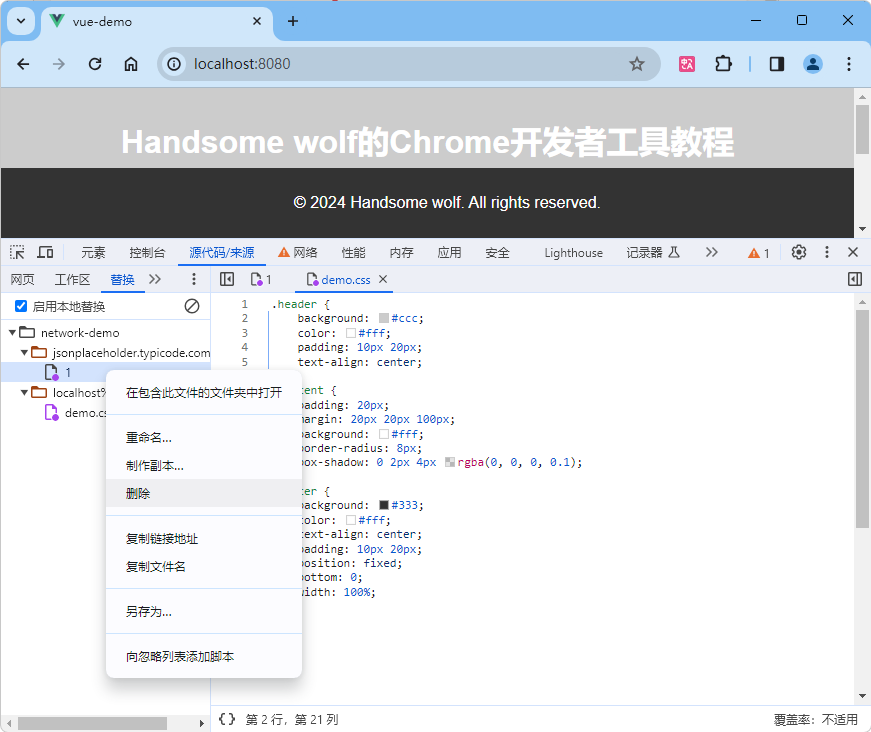Screen dimensions: 871x732
Task: Open Chrome three-dot menu
Action: 848,64
